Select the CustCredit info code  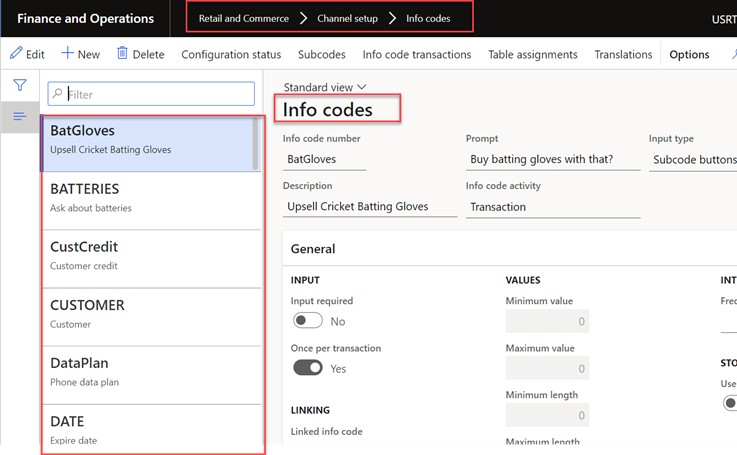151,259
